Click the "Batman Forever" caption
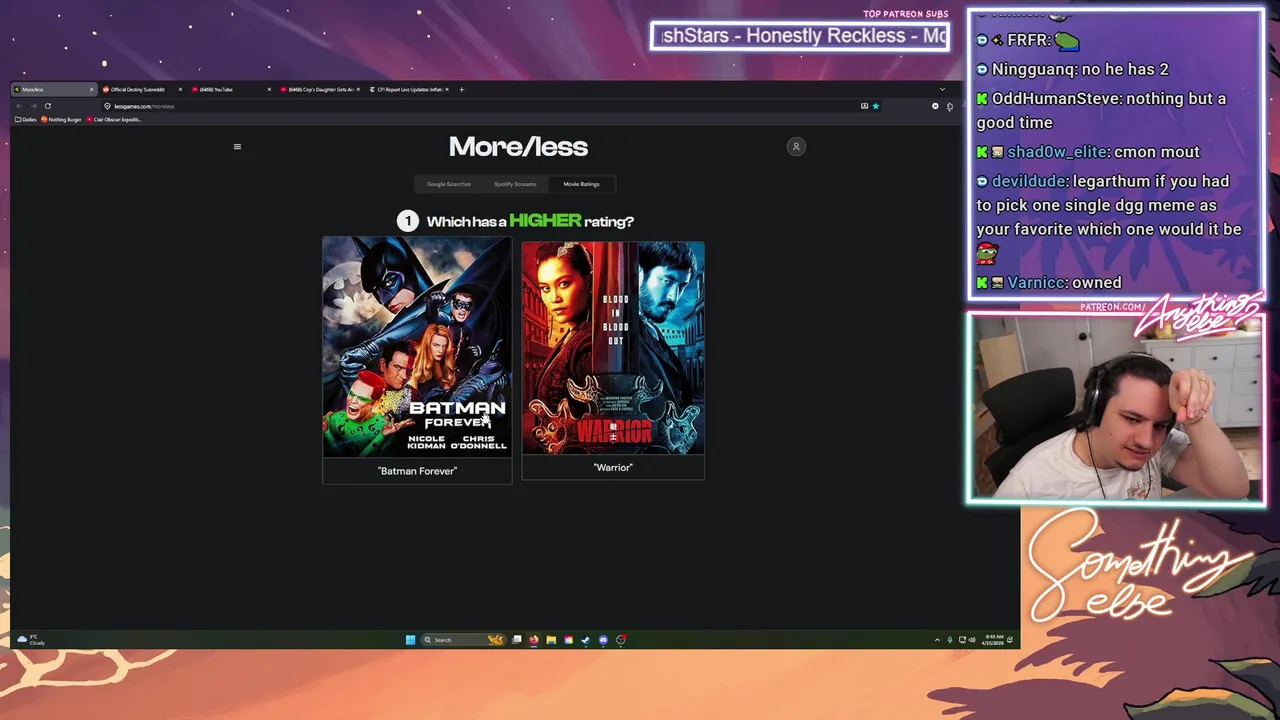 [x=417, y=471]
